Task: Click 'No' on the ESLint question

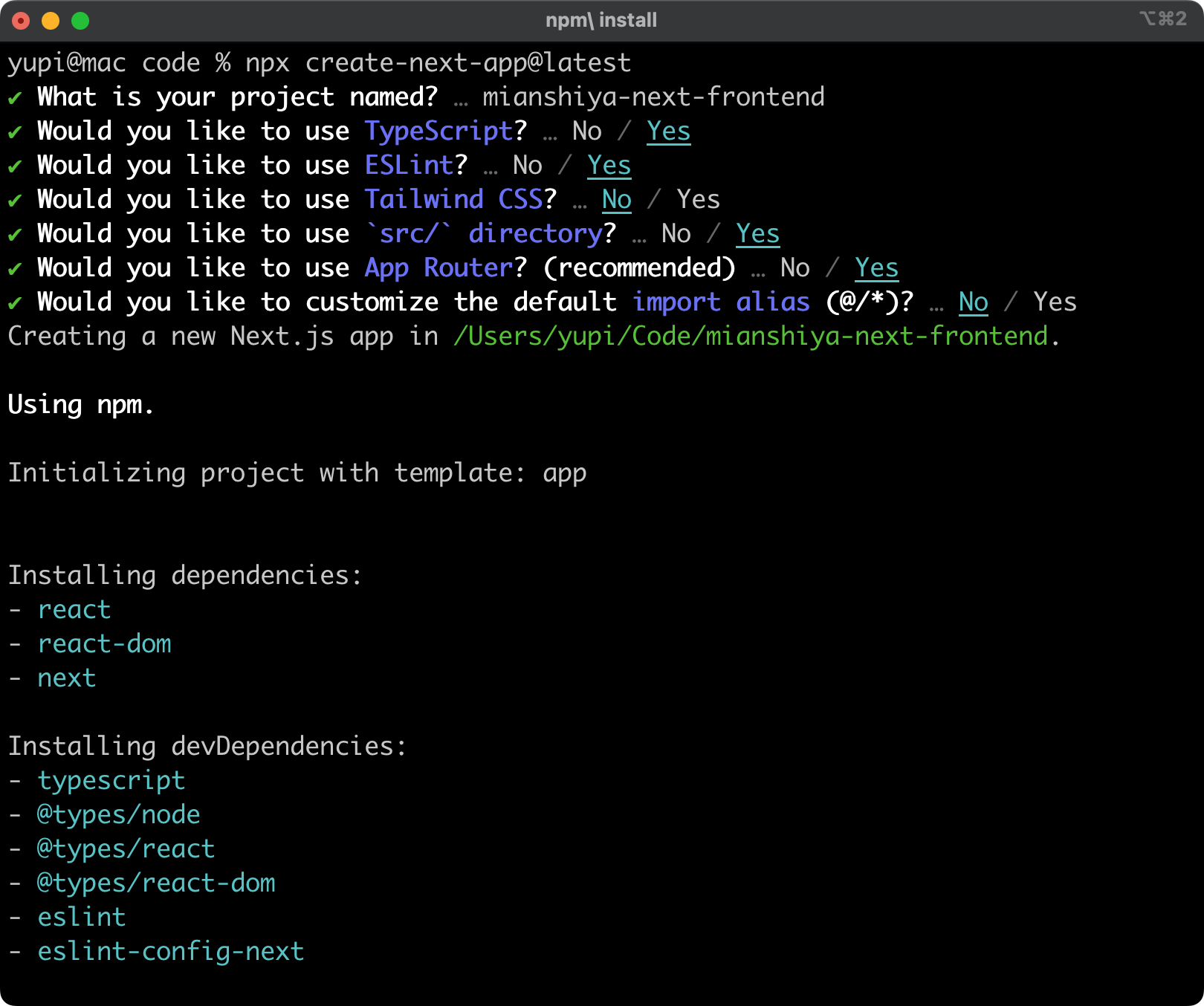Action: 528,166
